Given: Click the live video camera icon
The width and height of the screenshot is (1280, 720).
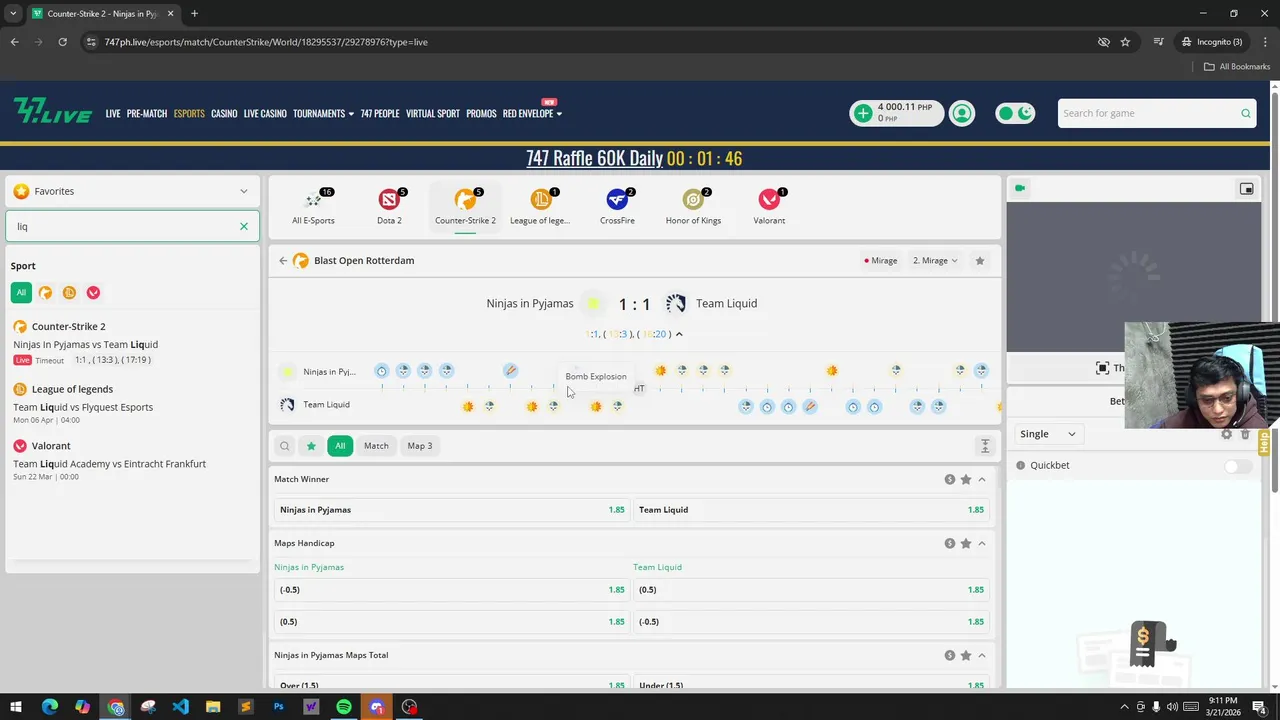Looking at the screenshot, I should pyautogui.click(x=1020, y=188).
